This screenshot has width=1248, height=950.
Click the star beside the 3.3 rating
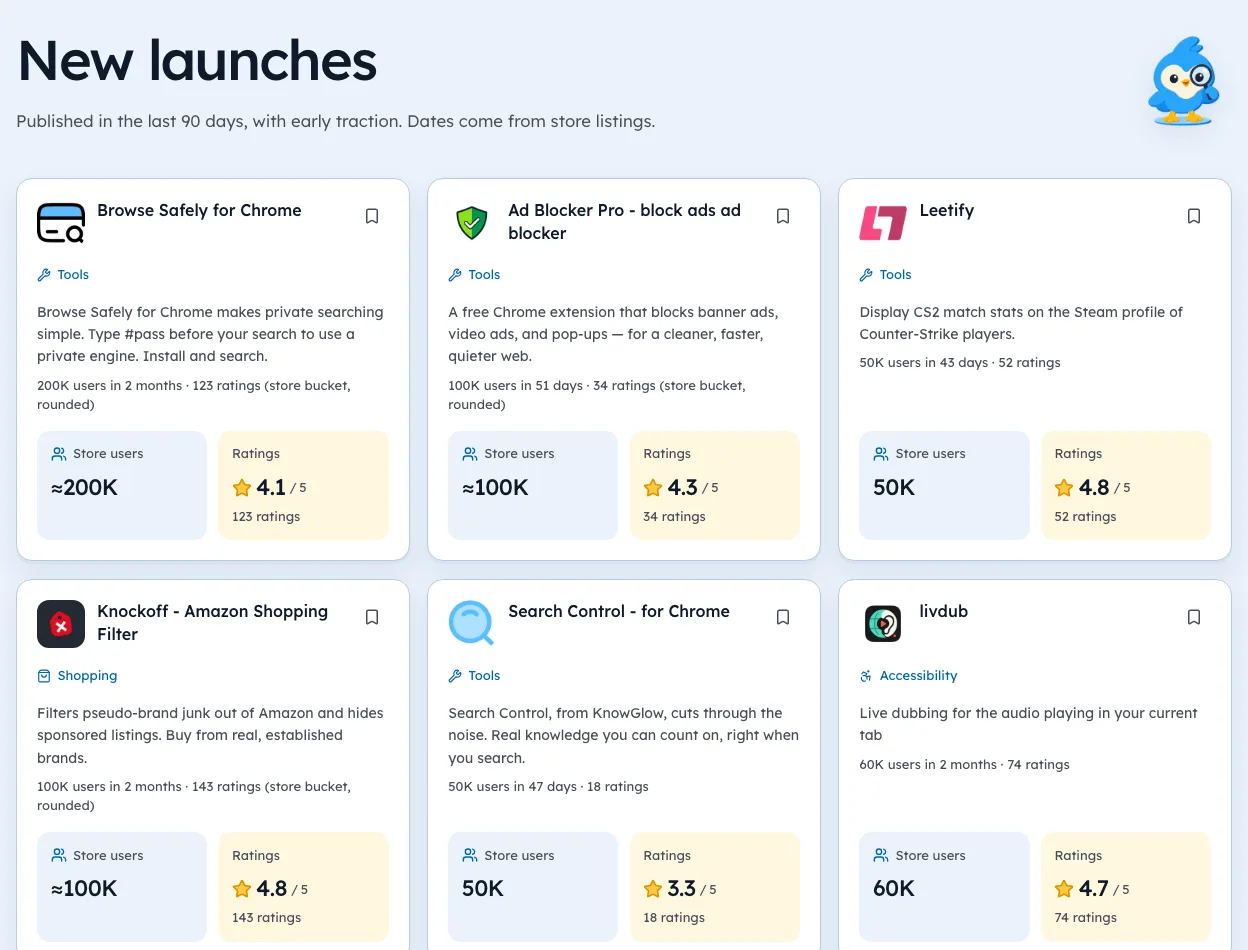point(653,889)
